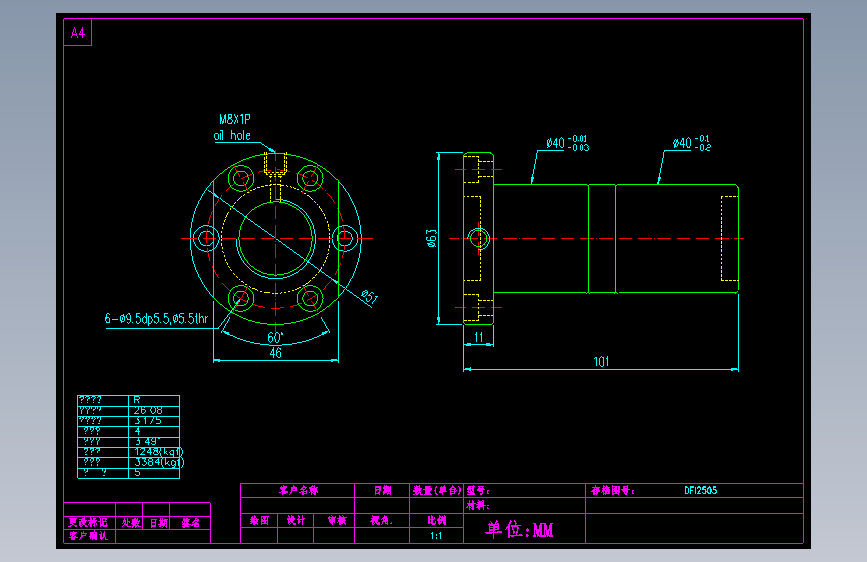867x562 pixels.
Task: Click the '处数' revision block cell
Action: (x=131, y=523)
